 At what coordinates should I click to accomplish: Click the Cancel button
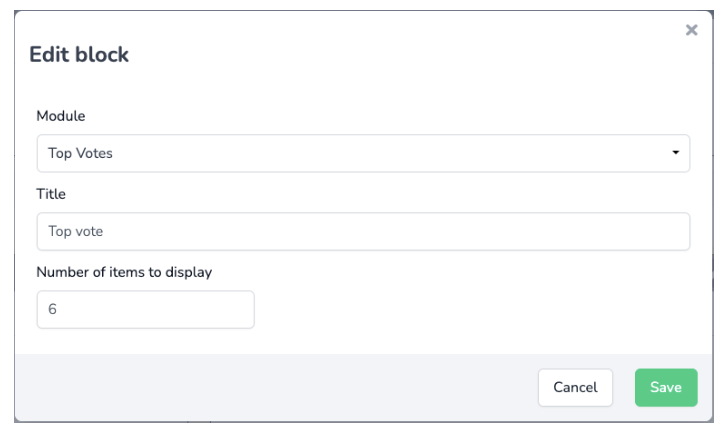[x=575, y=387]
